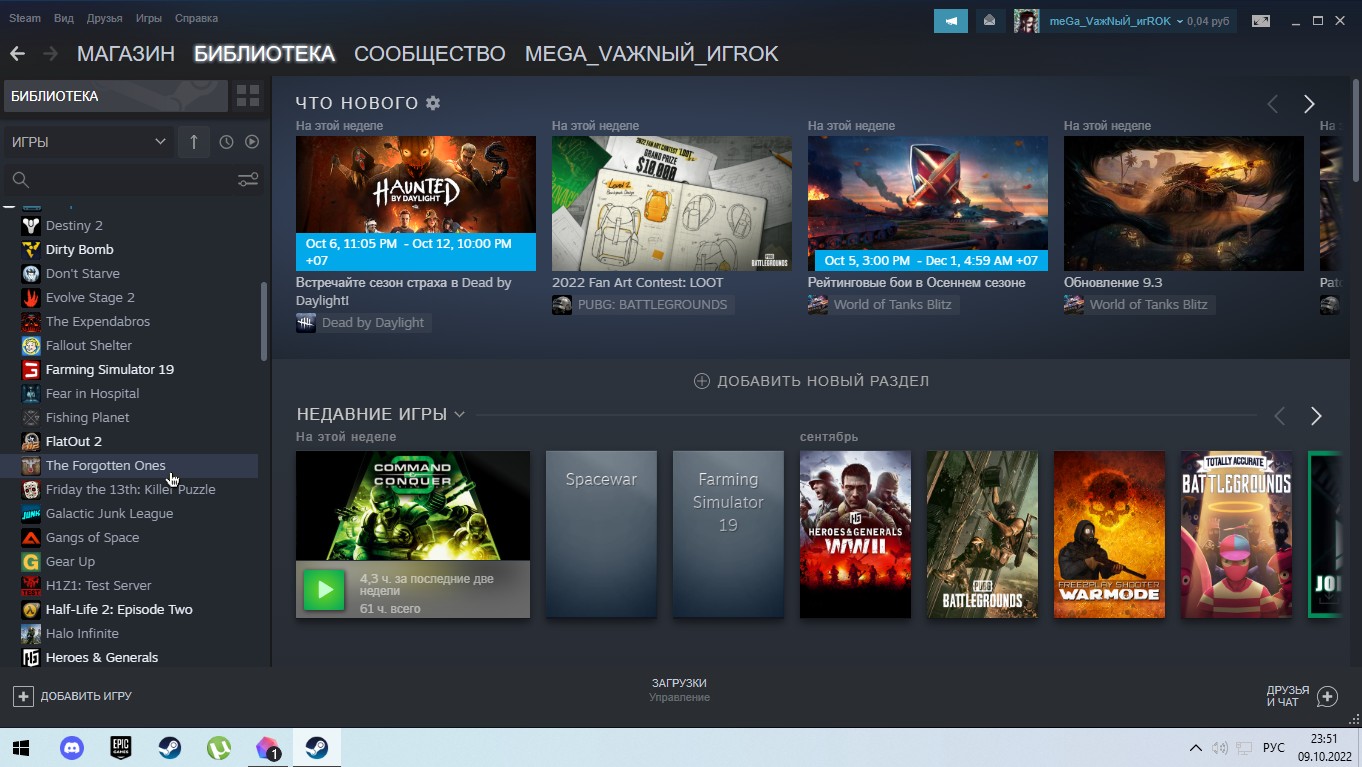
Task: Switch library to grid collections view icon
Action: (248, 96)
